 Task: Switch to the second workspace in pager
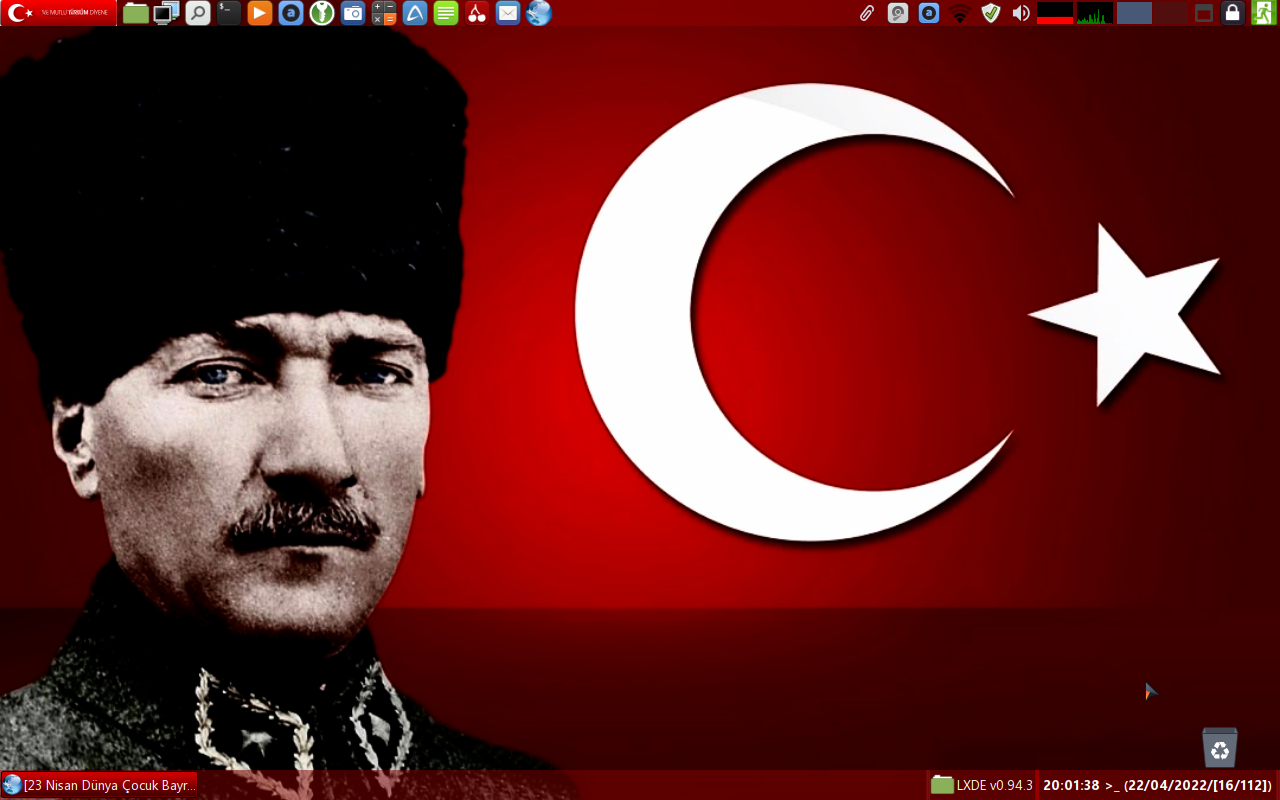click(1170, 13)
